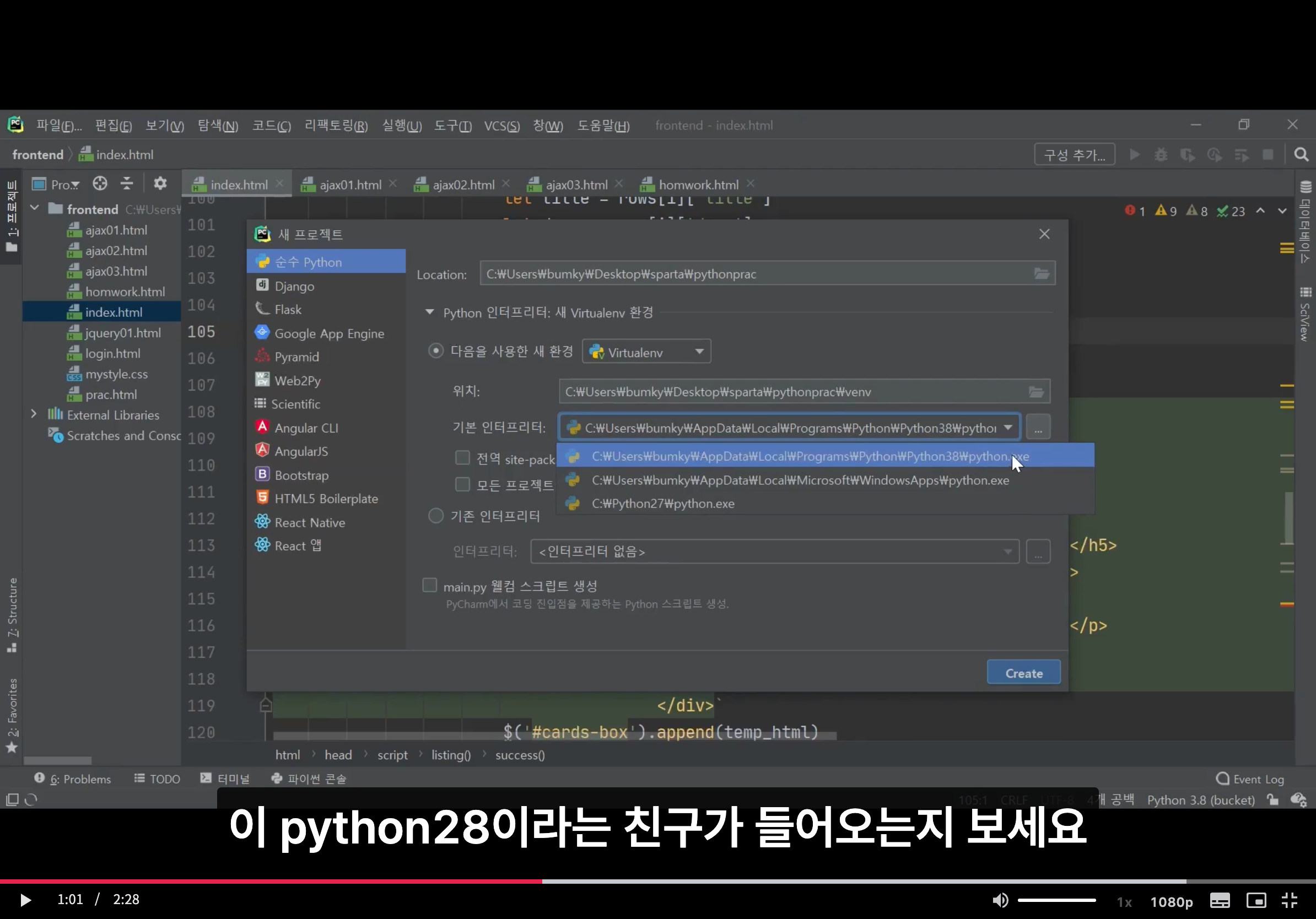Pick Web2Py project type
Viewport: 1316px width, 919px height.
[x=326, y=380]
